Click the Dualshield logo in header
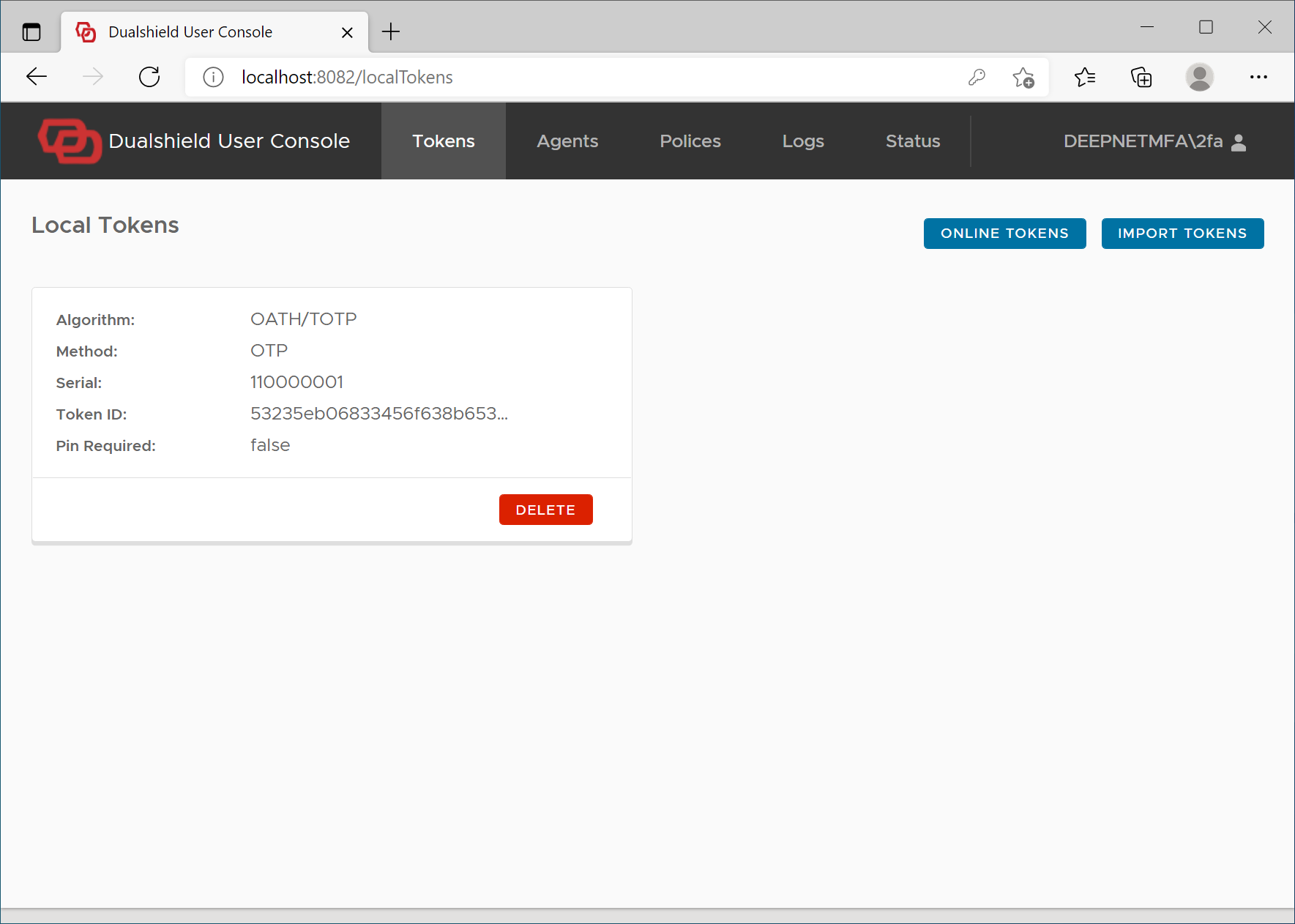The width and height of the screenshot is (1295, 924). (70, 141)
